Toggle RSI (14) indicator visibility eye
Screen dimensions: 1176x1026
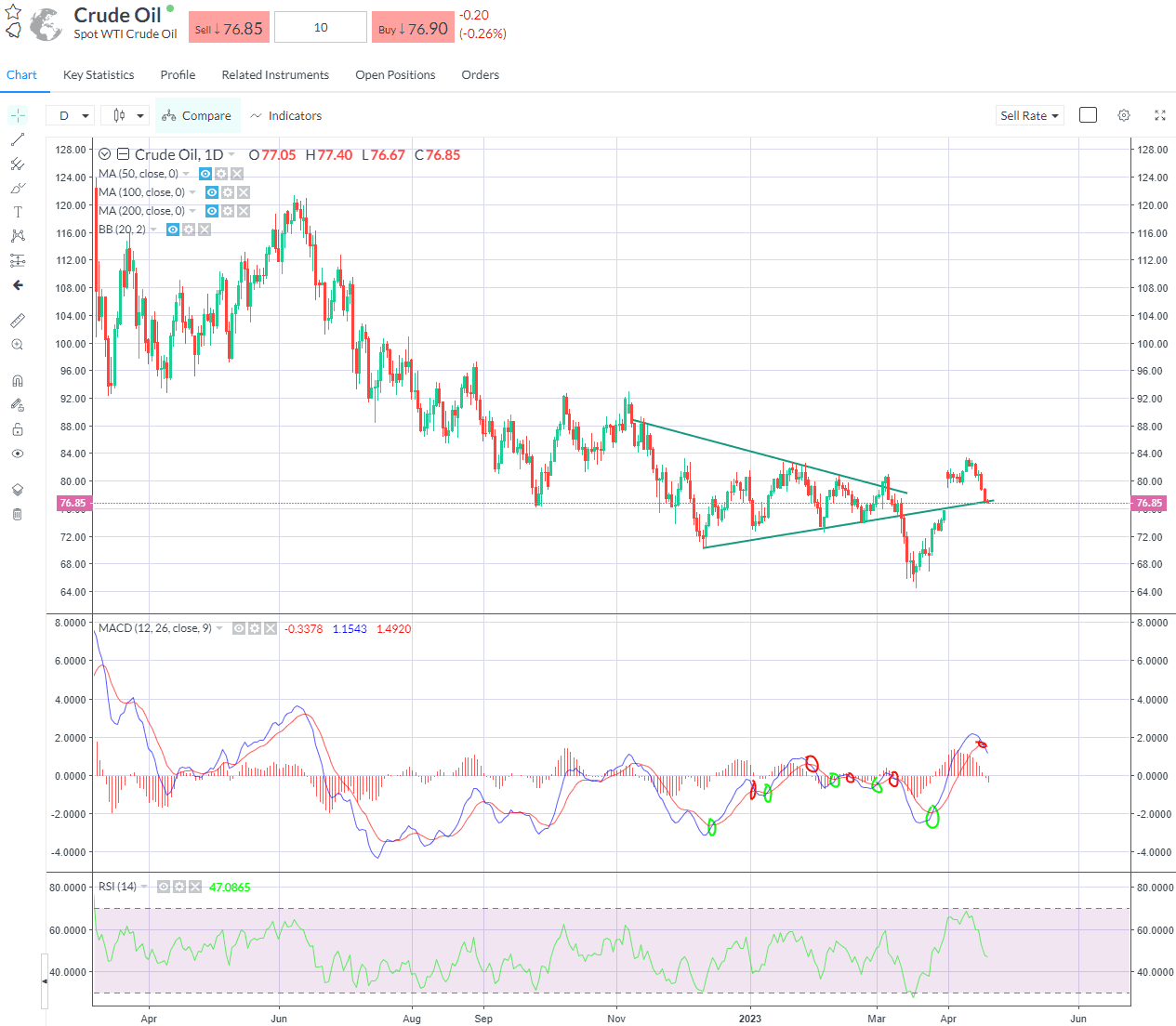coord(164,887)
